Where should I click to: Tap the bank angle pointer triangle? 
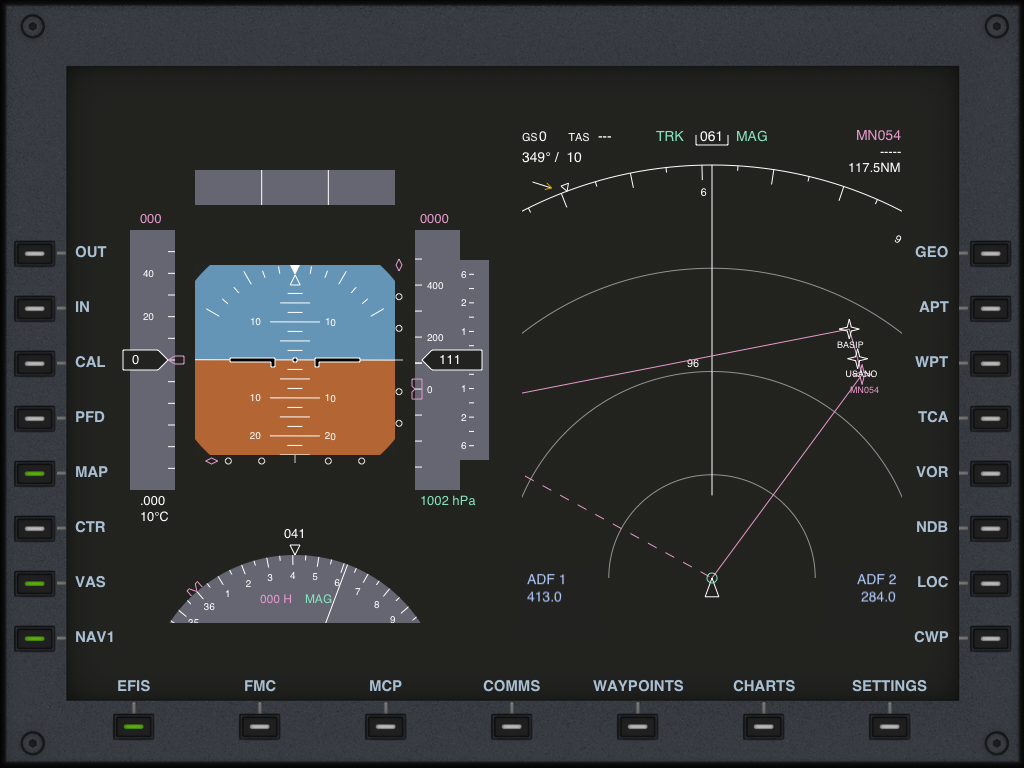click(295, 280)
